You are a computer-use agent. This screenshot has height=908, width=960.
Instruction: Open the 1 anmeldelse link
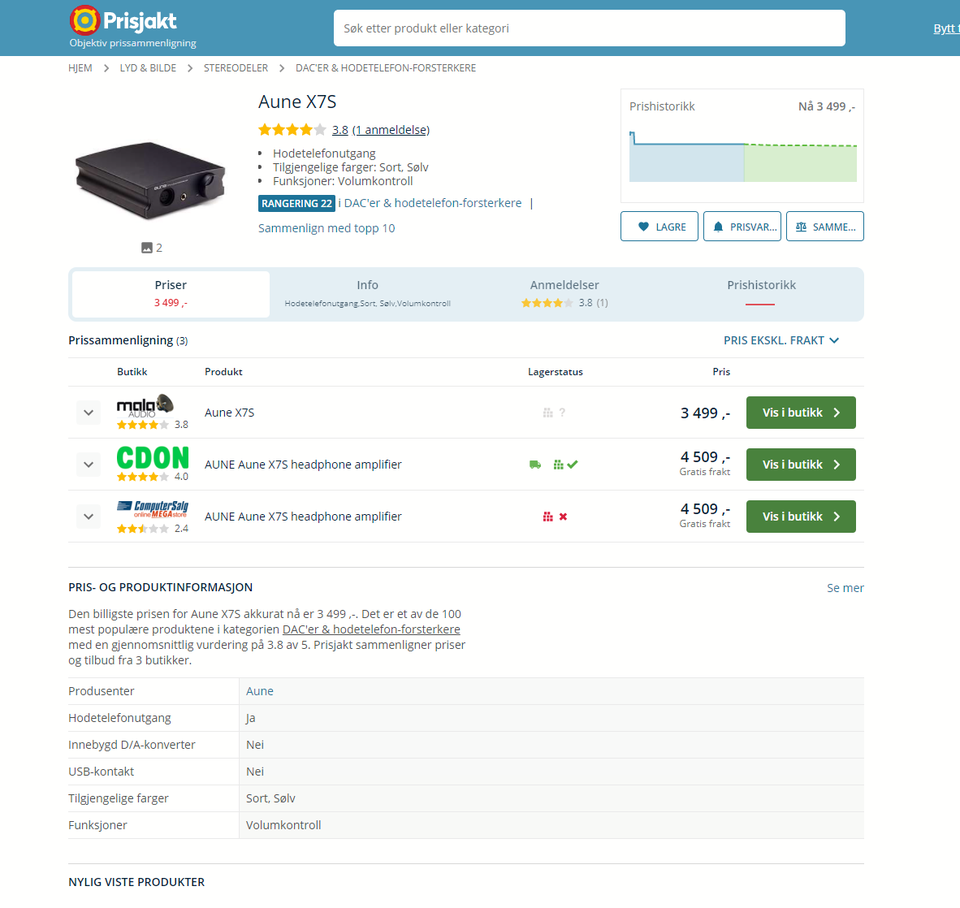[391, 130]
